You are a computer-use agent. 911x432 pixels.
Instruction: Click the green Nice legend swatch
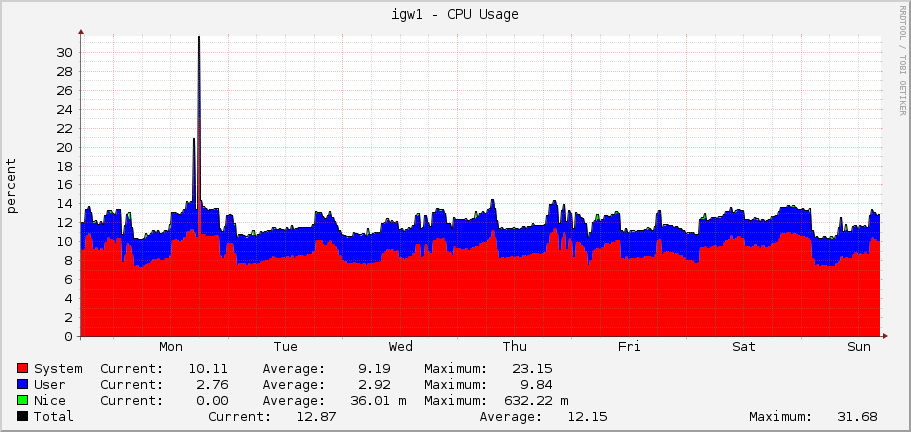click(x=23, y=401)
